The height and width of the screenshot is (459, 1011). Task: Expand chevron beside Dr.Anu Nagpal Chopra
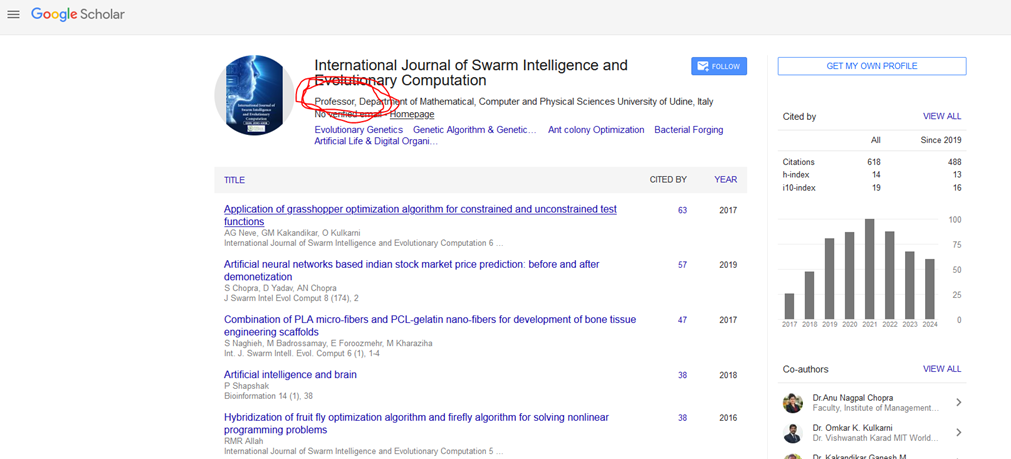tap(959, 402)
